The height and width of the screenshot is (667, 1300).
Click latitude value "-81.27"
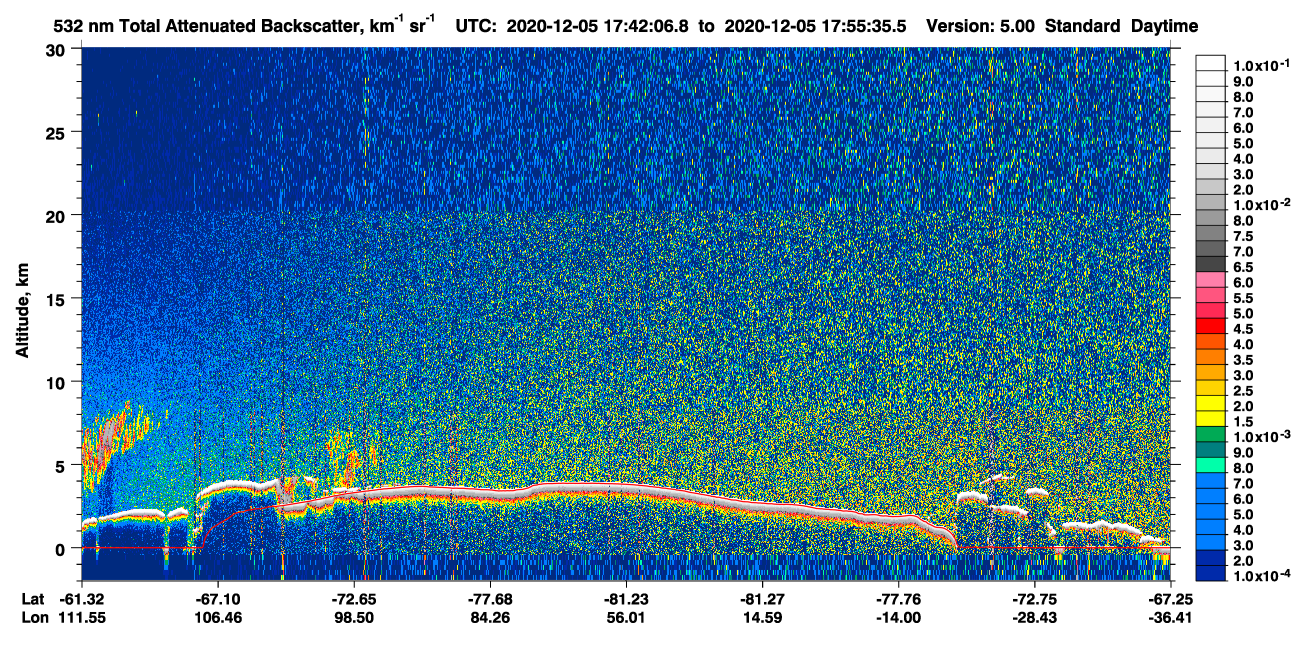click(x=763, y=599)
